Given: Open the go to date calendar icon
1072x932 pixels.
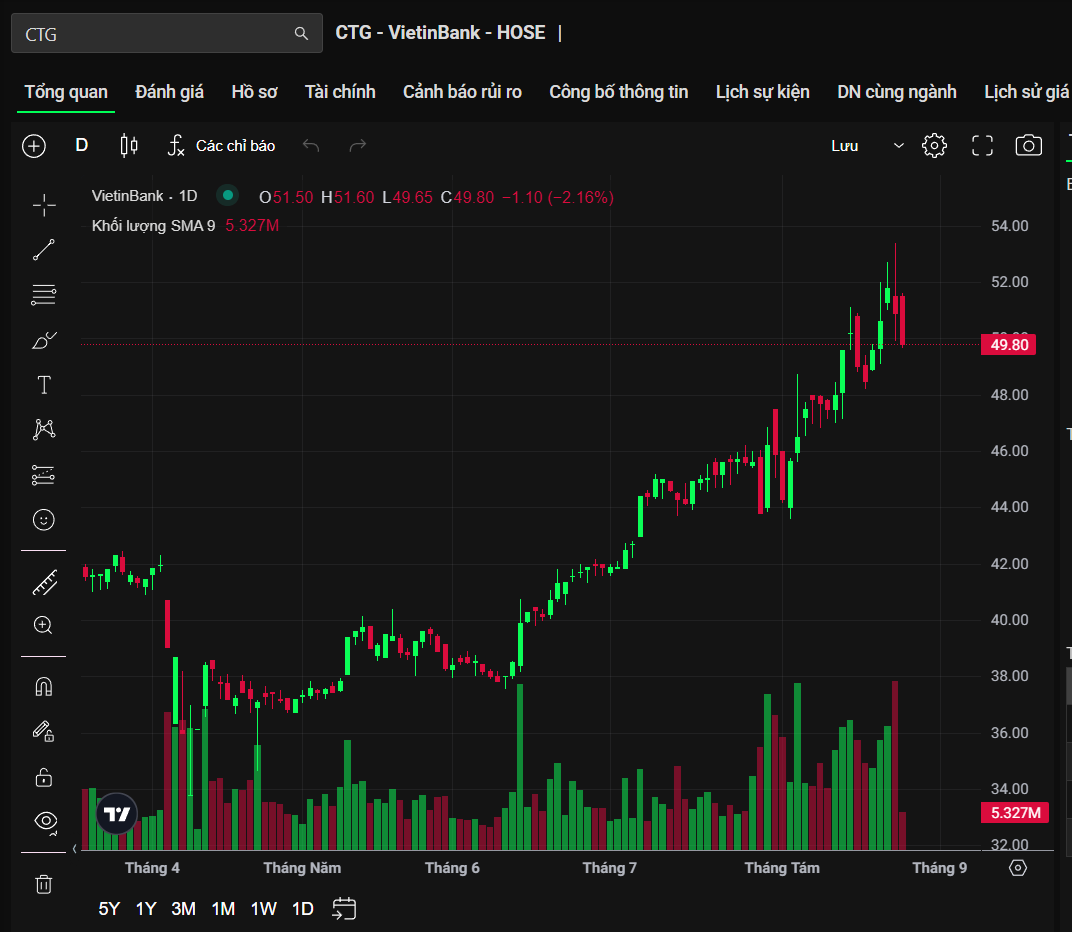Looking at the screenshot, I should pyautogui.click(x=344, y=909).
